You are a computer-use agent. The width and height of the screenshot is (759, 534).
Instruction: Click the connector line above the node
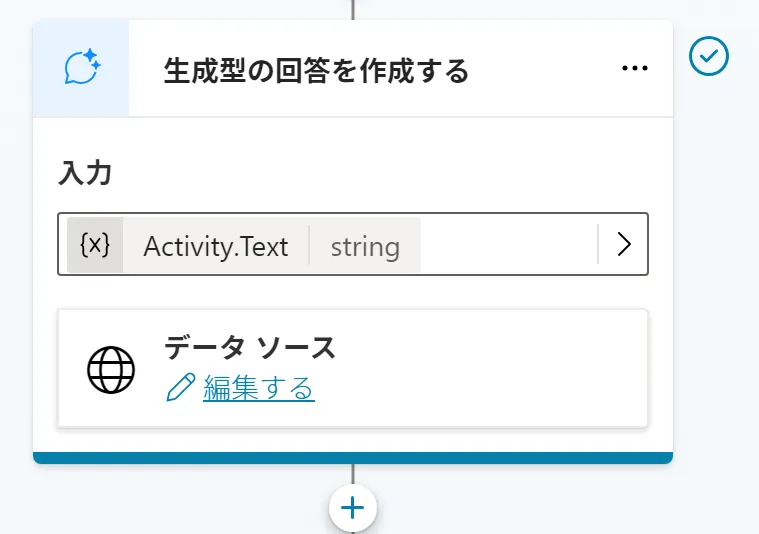click(x=353, y=9)
